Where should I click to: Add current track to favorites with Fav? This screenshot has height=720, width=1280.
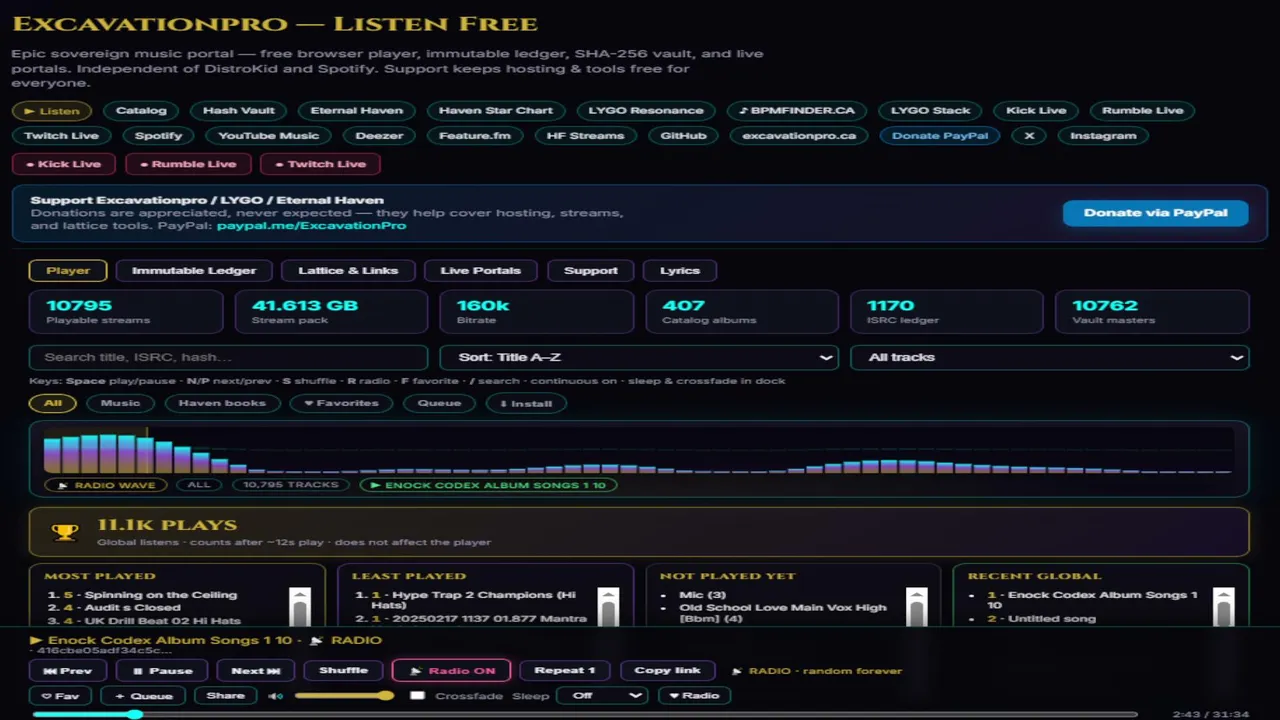(60, 696)
